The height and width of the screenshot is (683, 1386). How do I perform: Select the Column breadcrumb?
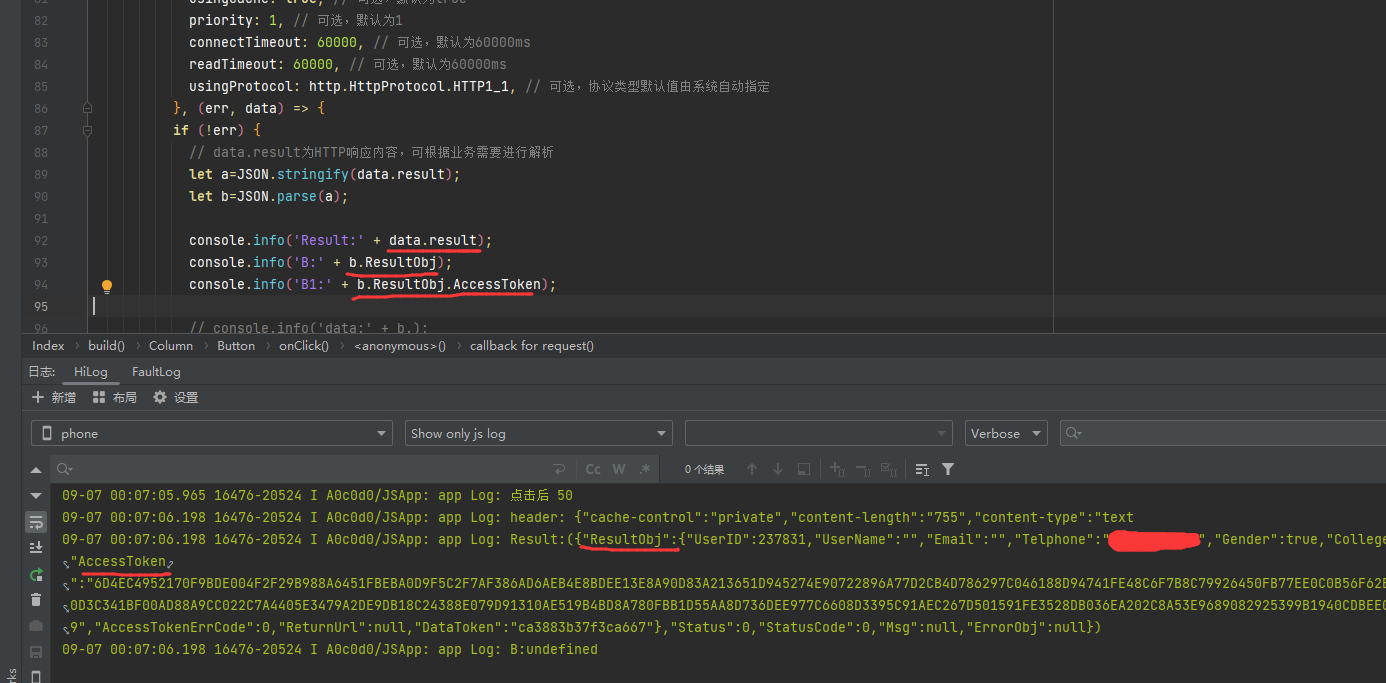coord(171,346)
